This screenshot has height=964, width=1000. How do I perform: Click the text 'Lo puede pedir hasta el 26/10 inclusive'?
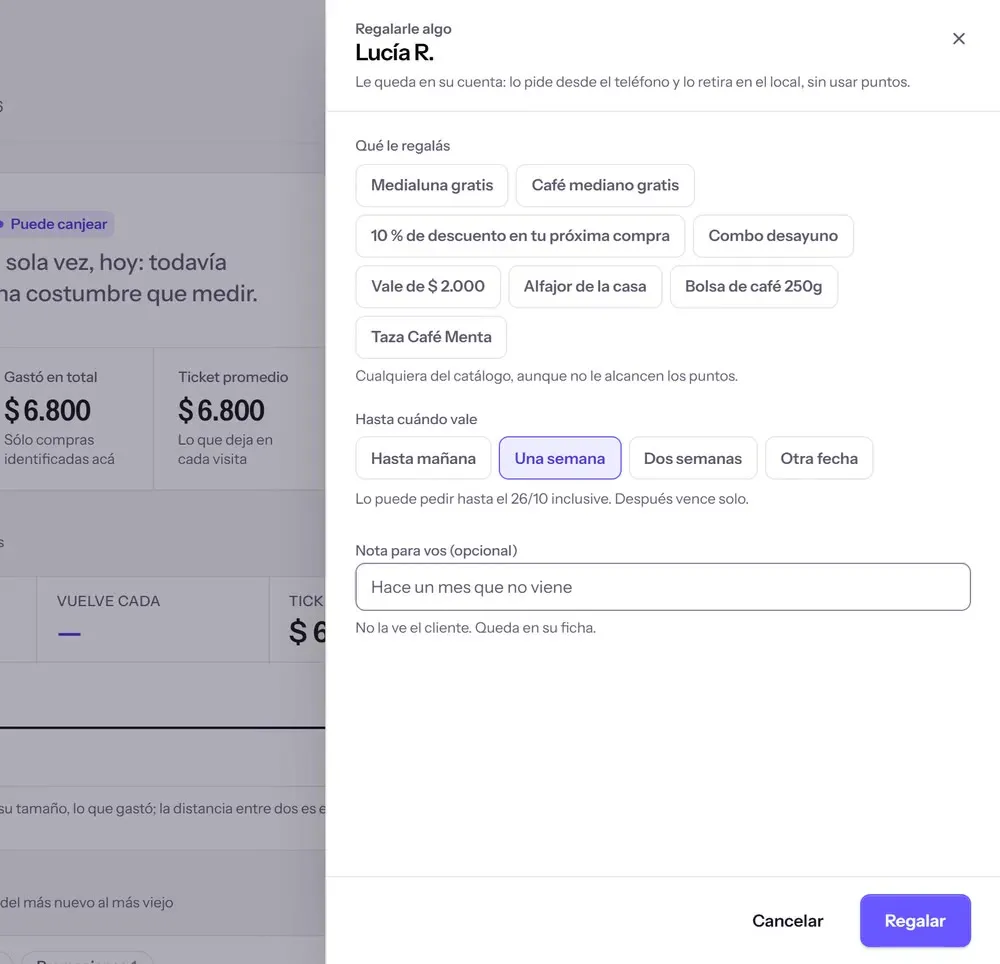coord(483,499)
